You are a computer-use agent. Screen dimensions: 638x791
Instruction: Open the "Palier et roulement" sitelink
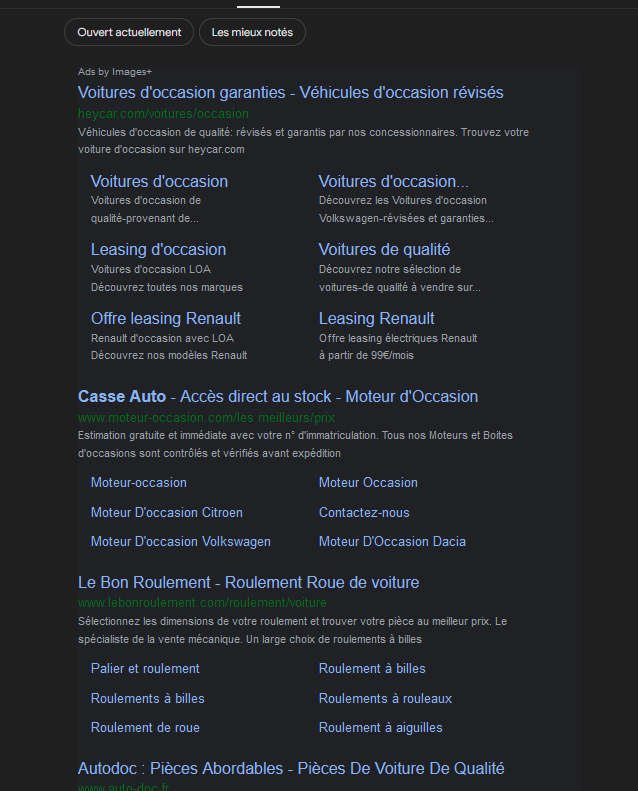pos(145,668)
